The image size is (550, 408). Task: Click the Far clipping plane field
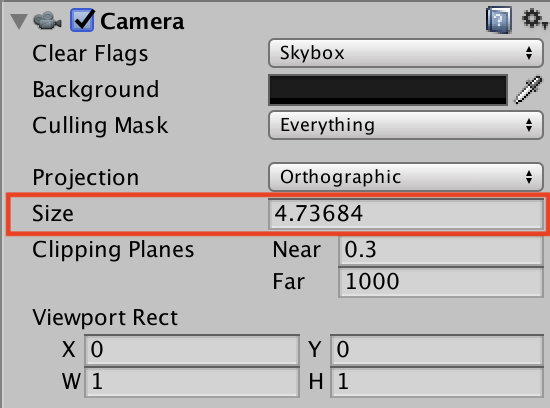(x=441, y=282)
